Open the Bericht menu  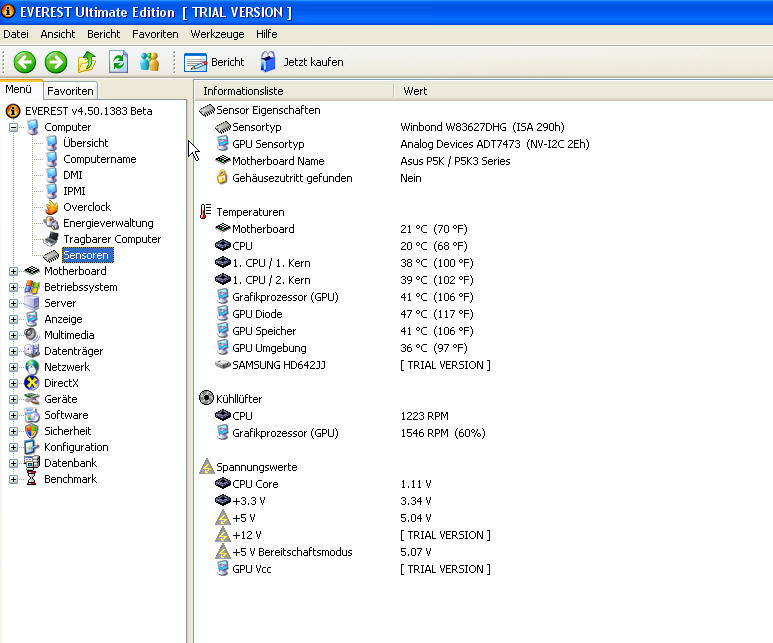[104, 34]
